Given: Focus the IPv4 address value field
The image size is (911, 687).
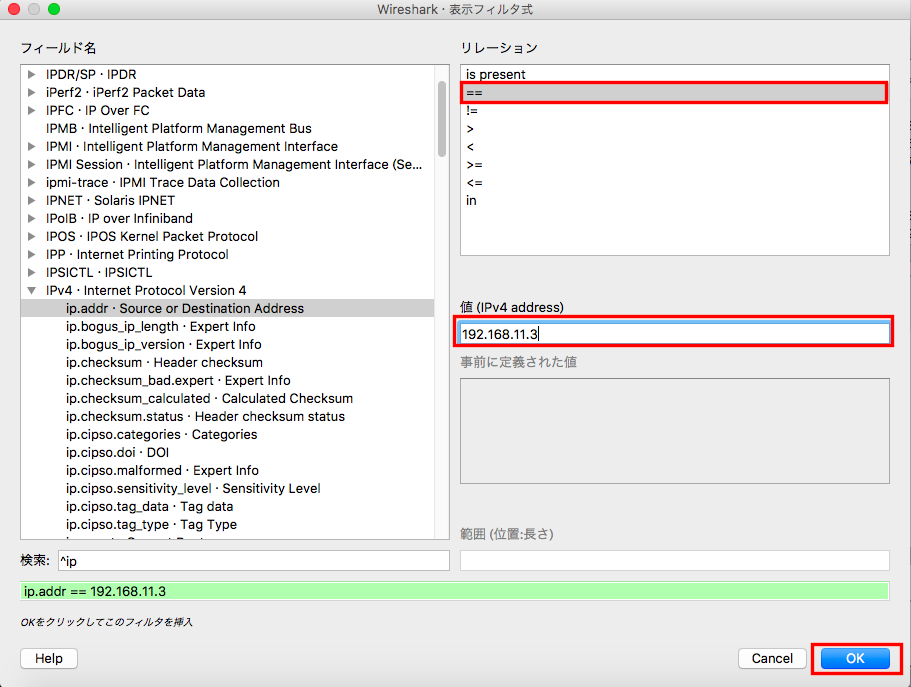Looking at the screenshot, I should pyautogui.click(x=674, y=334).
